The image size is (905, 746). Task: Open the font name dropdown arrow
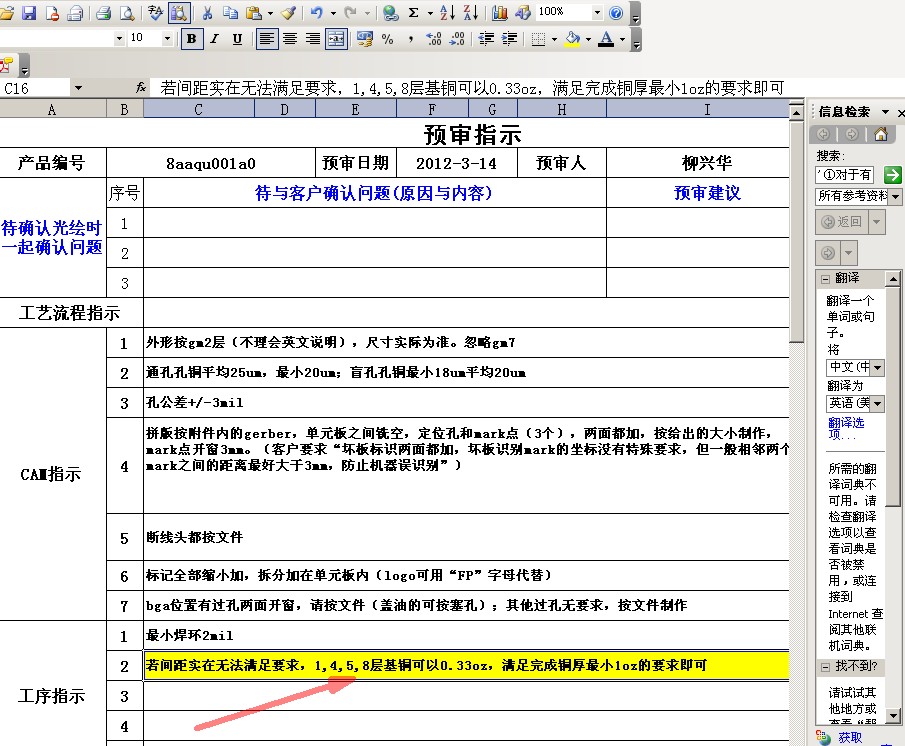coord(119,39)
